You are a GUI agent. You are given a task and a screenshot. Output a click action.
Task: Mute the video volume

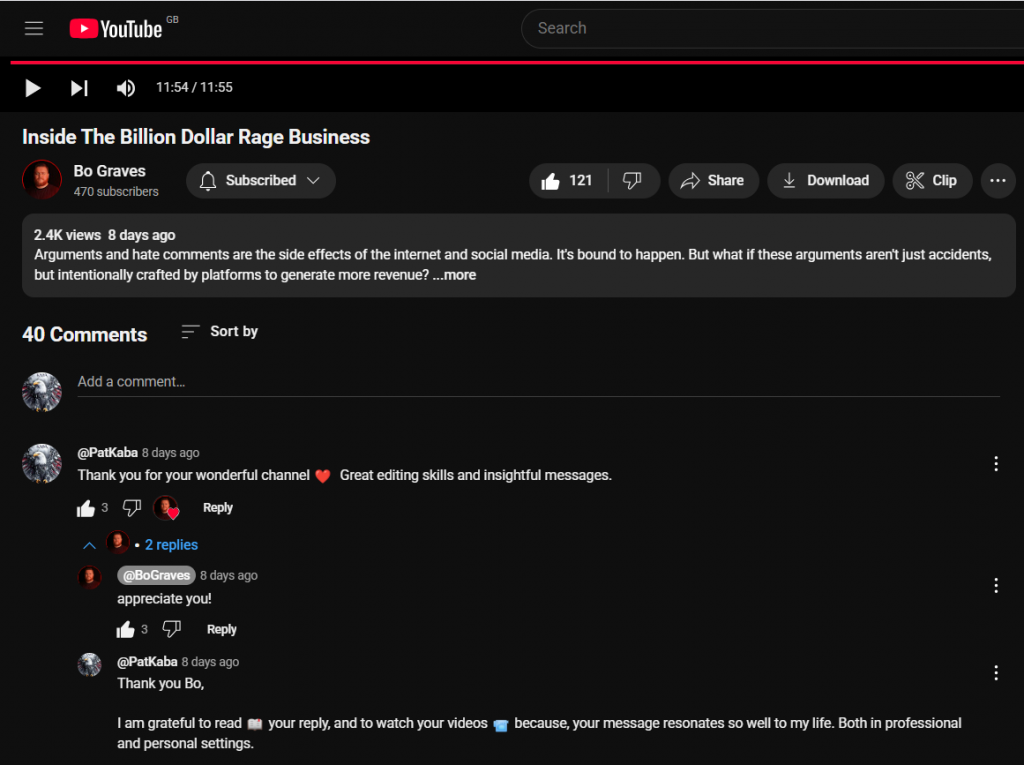click(125, 88)
